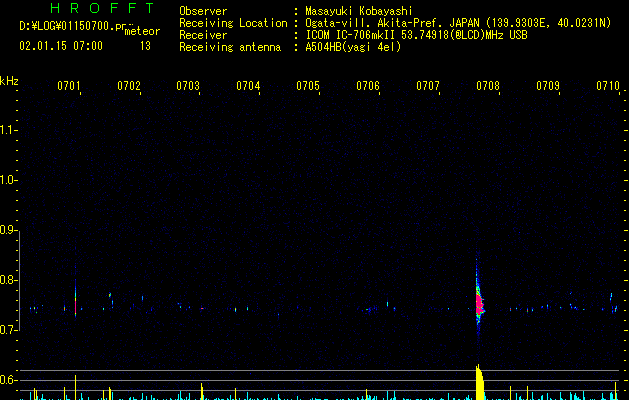The height and width of the screenshot is (400, 629).
Task: Click the 0709 time marker
Action: [548, 85]
